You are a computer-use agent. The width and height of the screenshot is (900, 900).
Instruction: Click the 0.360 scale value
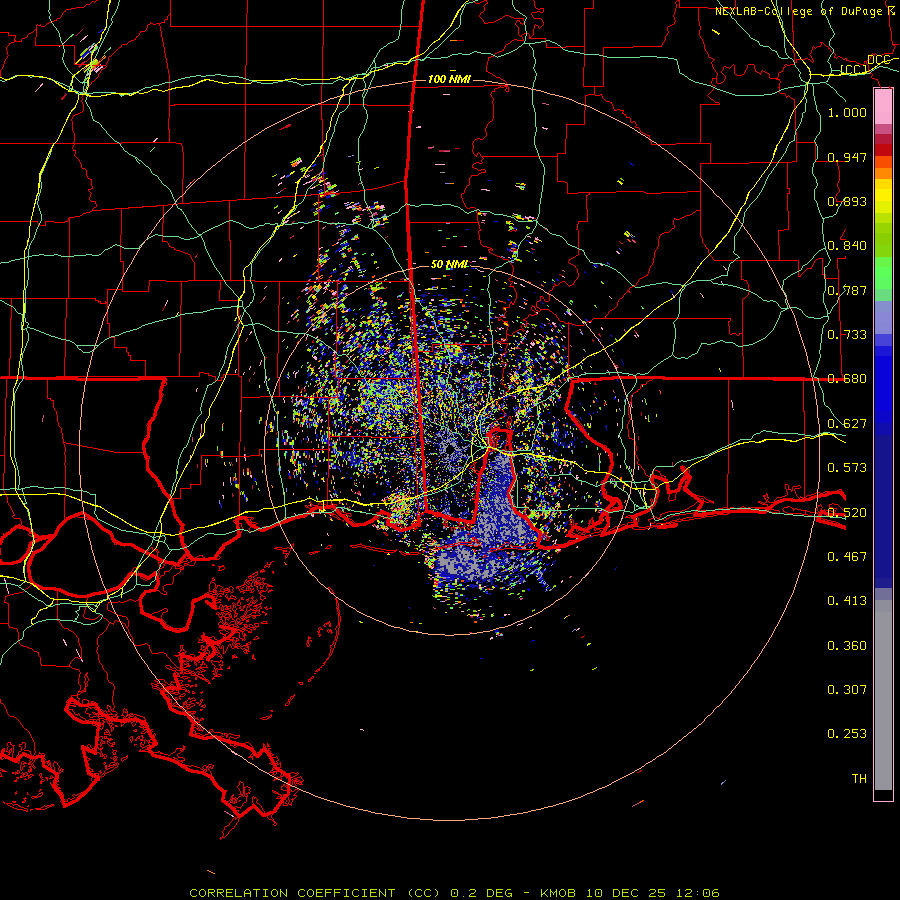847,645
